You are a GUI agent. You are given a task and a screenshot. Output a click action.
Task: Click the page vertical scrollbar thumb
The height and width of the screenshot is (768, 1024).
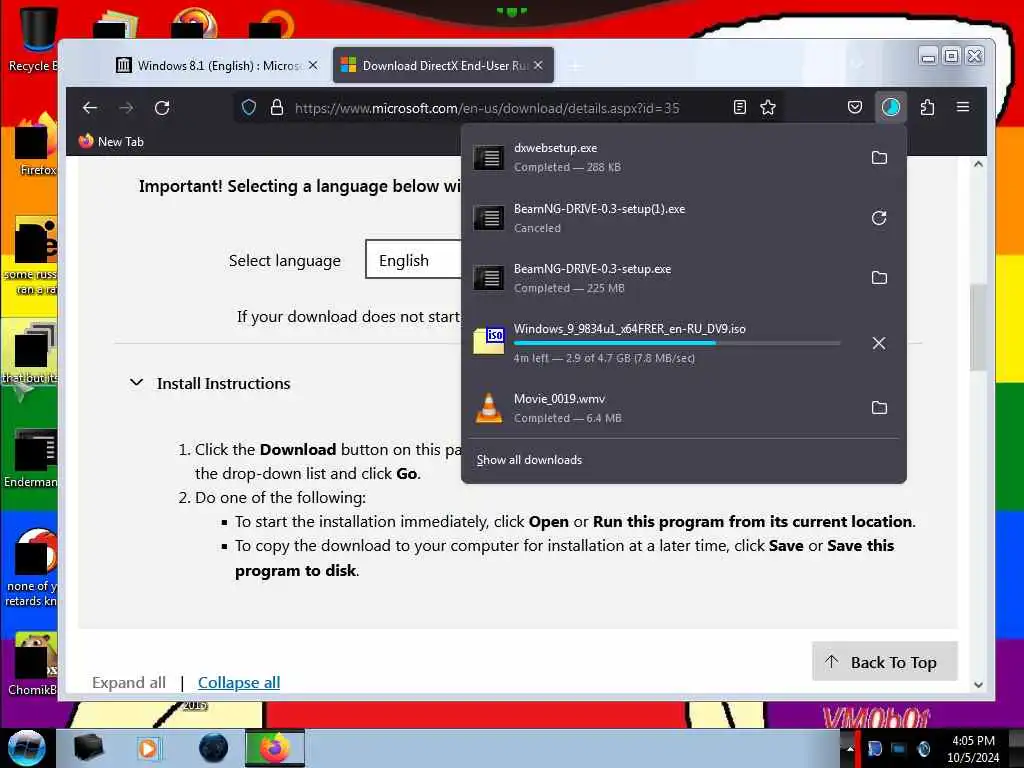pyautogui.click(x=978, y=327)
